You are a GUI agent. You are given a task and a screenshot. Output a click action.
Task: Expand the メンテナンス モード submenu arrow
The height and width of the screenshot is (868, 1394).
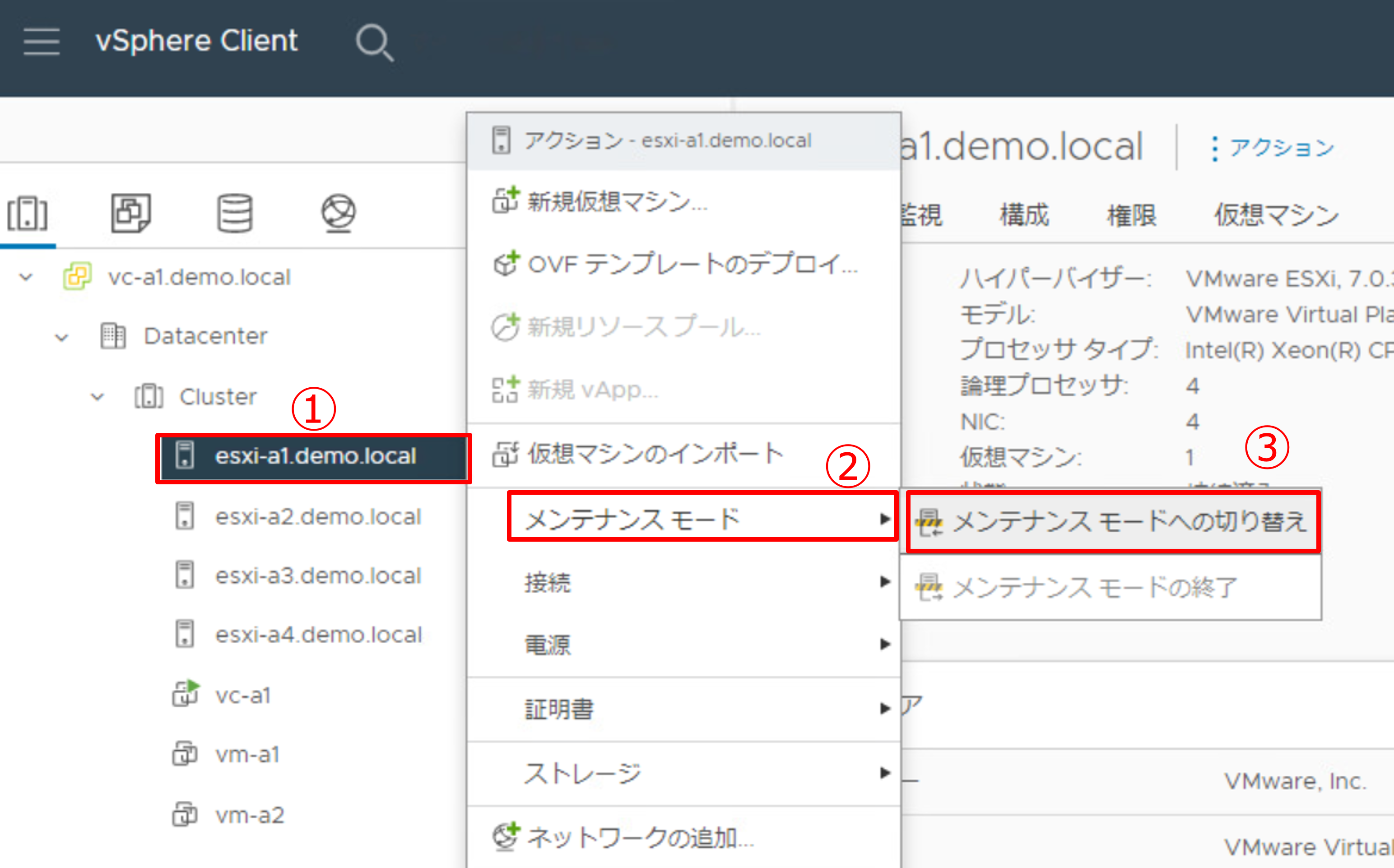(x=885, y=519)
